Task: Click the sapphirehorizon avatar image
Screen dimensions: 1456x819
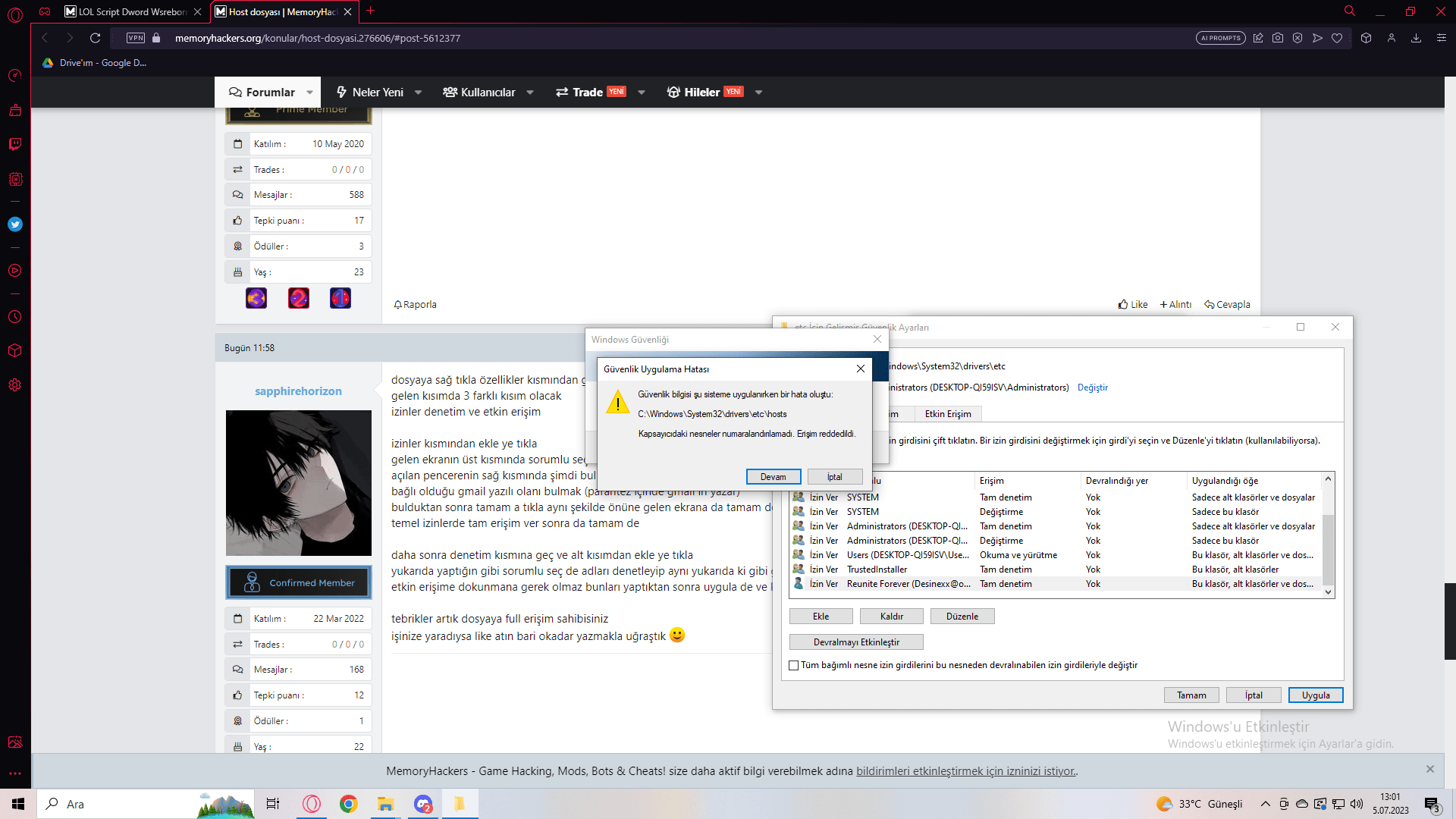Action: coord(299,483)
